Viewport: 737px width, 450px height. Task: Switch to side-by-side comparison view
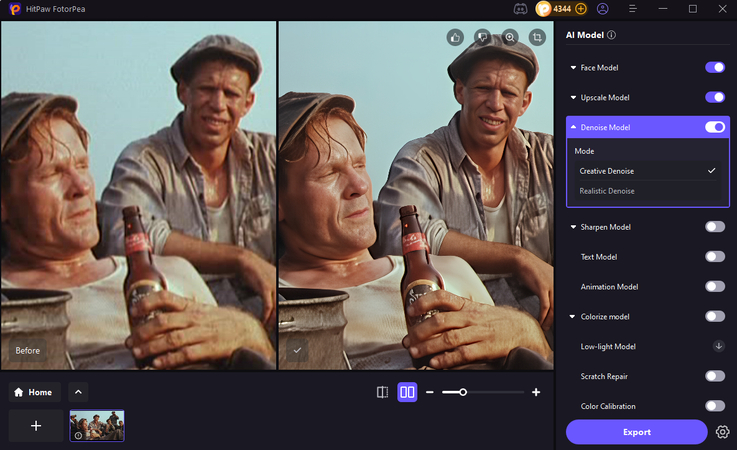pos(408,392)
